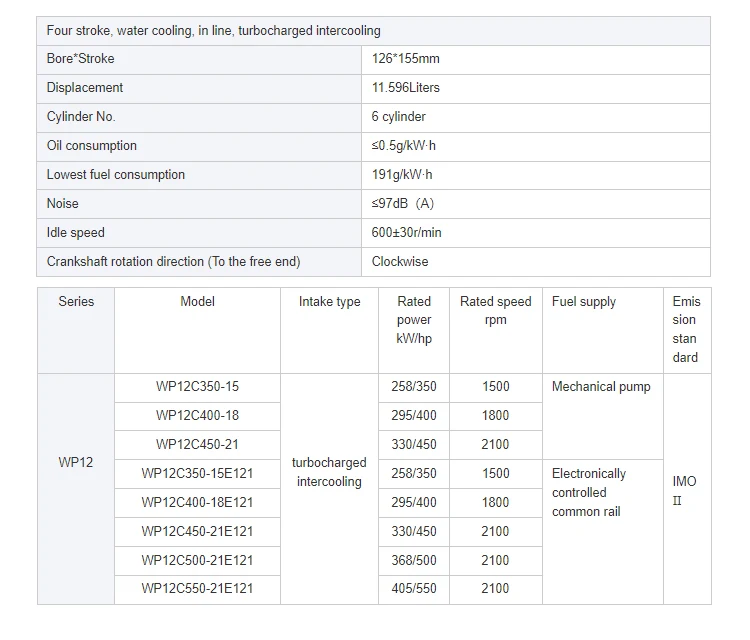The height and width of the screenshot is (640, 750).
Task: Click the 405/550 rated power value
Action: 414,589
